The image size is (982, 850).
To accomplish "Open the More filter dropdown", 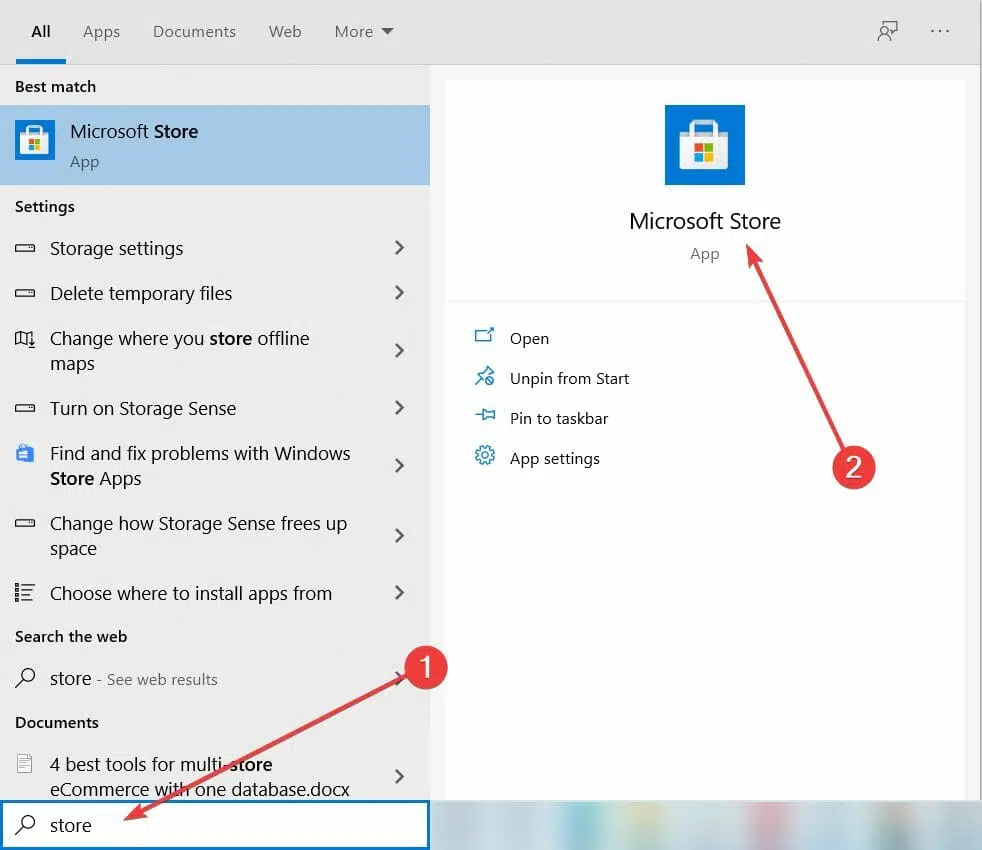I will pos(364,31).
